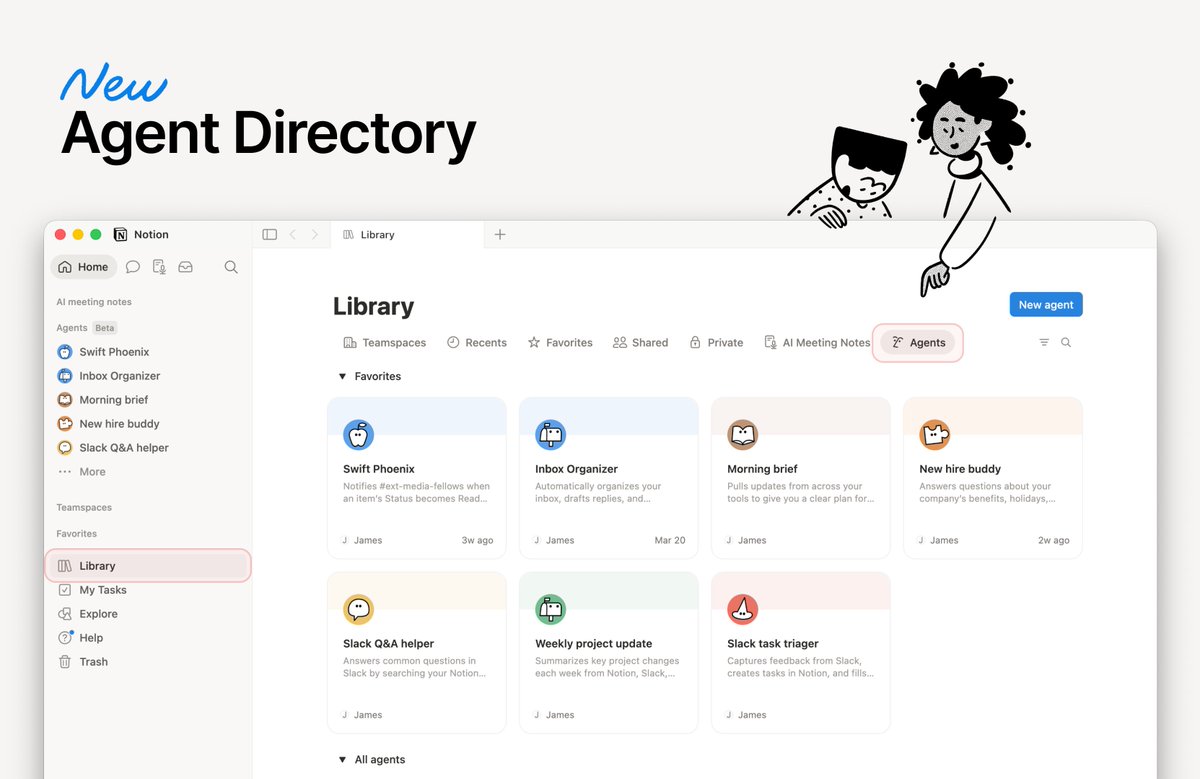The width and height of the screenshot is (1200, 779).
Task: Click the New hire buddy card puzzle icon
Action: (934, 435)
